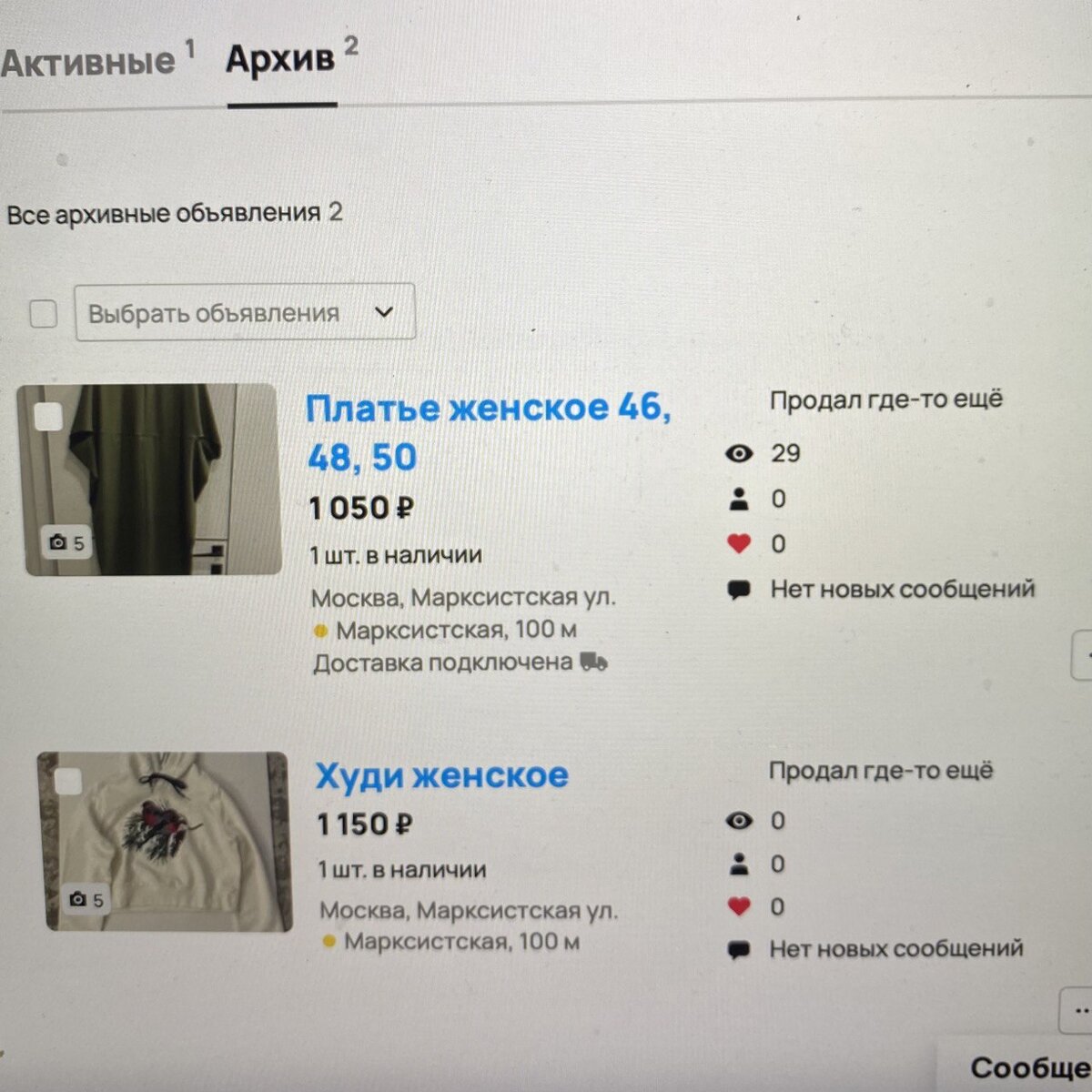Image resolution: width=1092 pixels, height=1092 pixels.
Task: Tick the select-all checkbox beside Выбрать объявления
Action: coord(43,314)
